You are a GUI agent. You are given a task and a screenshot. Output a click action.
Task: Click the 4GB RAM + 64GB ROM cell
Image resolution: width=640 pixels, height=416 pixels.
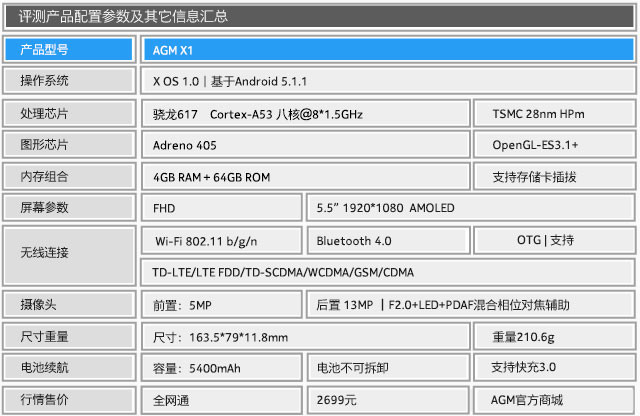point(304,177)
